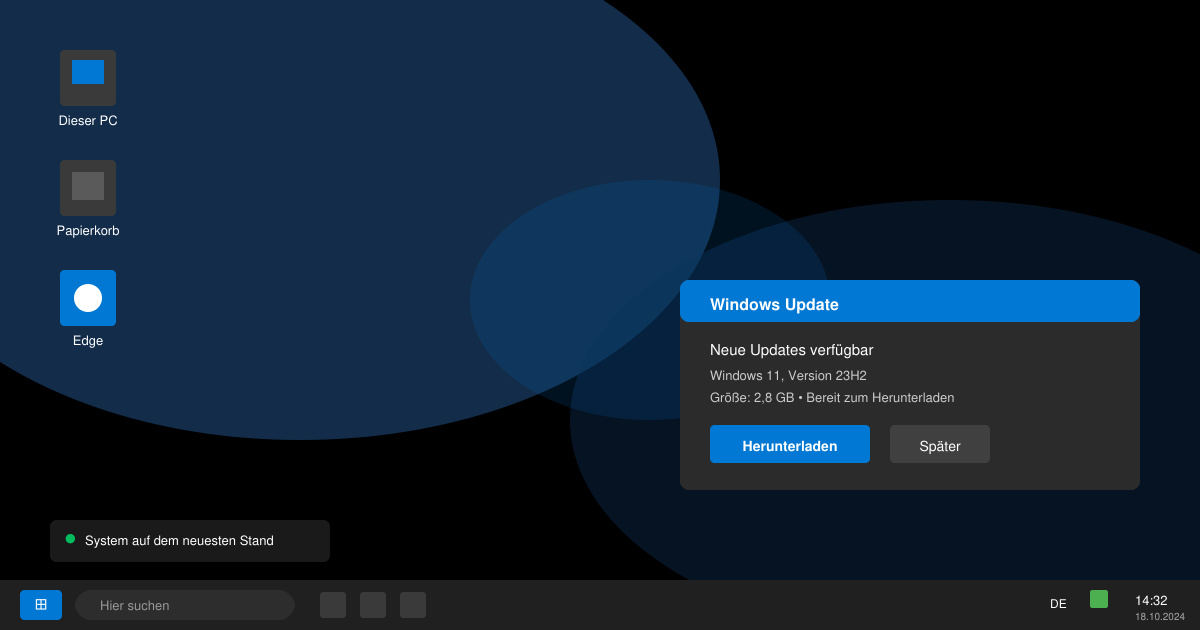Click the first pinned taskbar app icon

click(x=333, y=605)
